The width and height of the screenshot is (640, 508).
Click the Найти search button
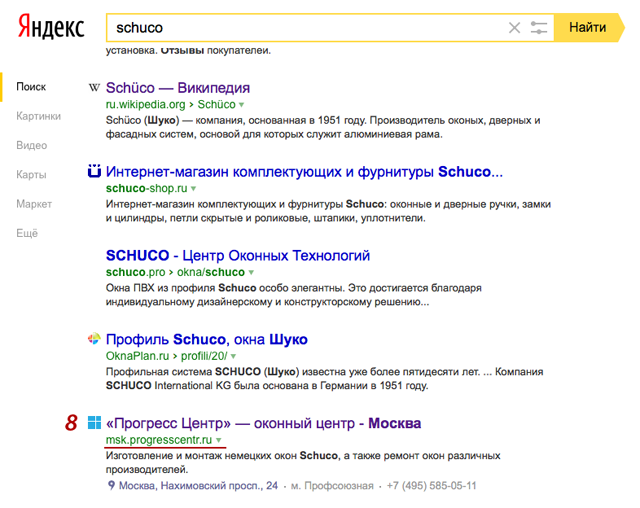588,28
